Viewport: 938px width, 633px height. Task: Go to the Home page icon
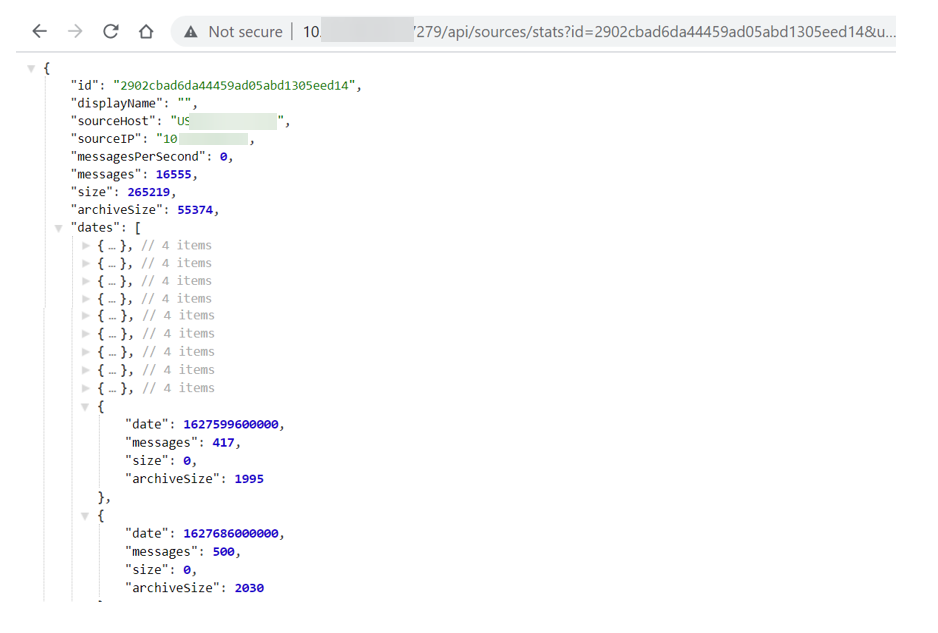[x=146, y=32]
